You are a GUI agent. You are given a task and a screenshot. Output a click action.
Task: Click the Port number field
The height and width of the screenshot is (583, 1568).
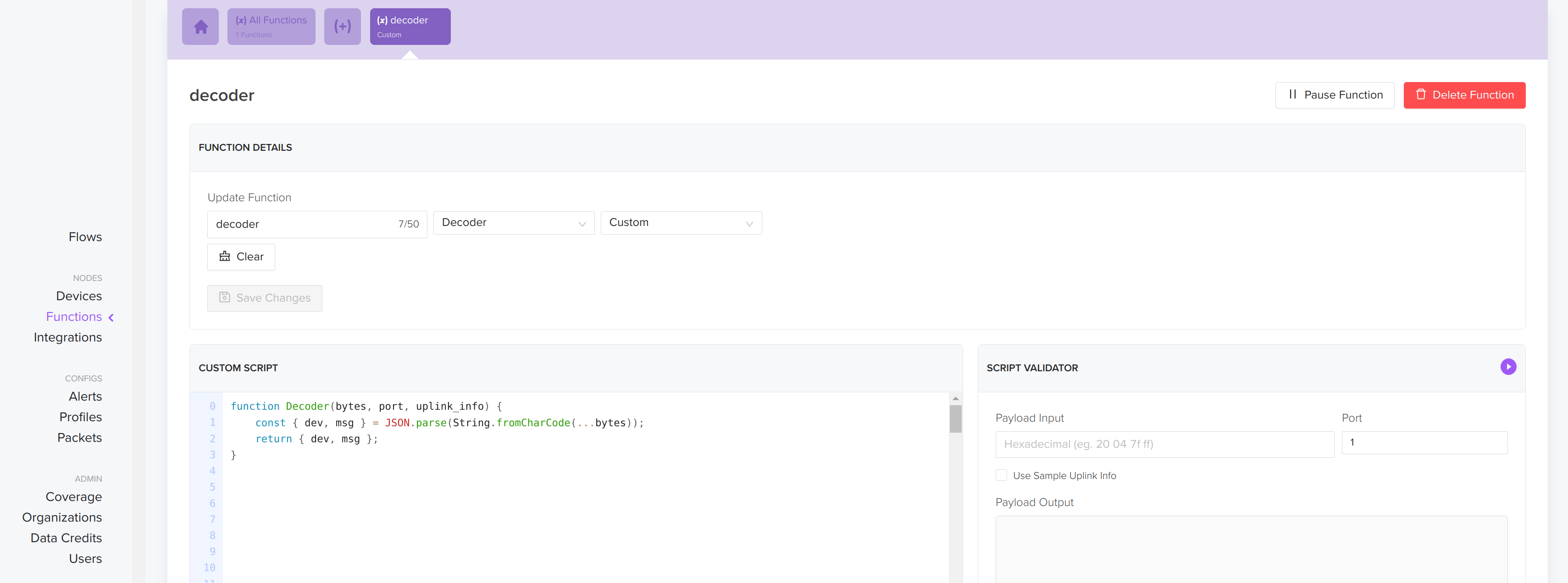(x=1424, y=443)
